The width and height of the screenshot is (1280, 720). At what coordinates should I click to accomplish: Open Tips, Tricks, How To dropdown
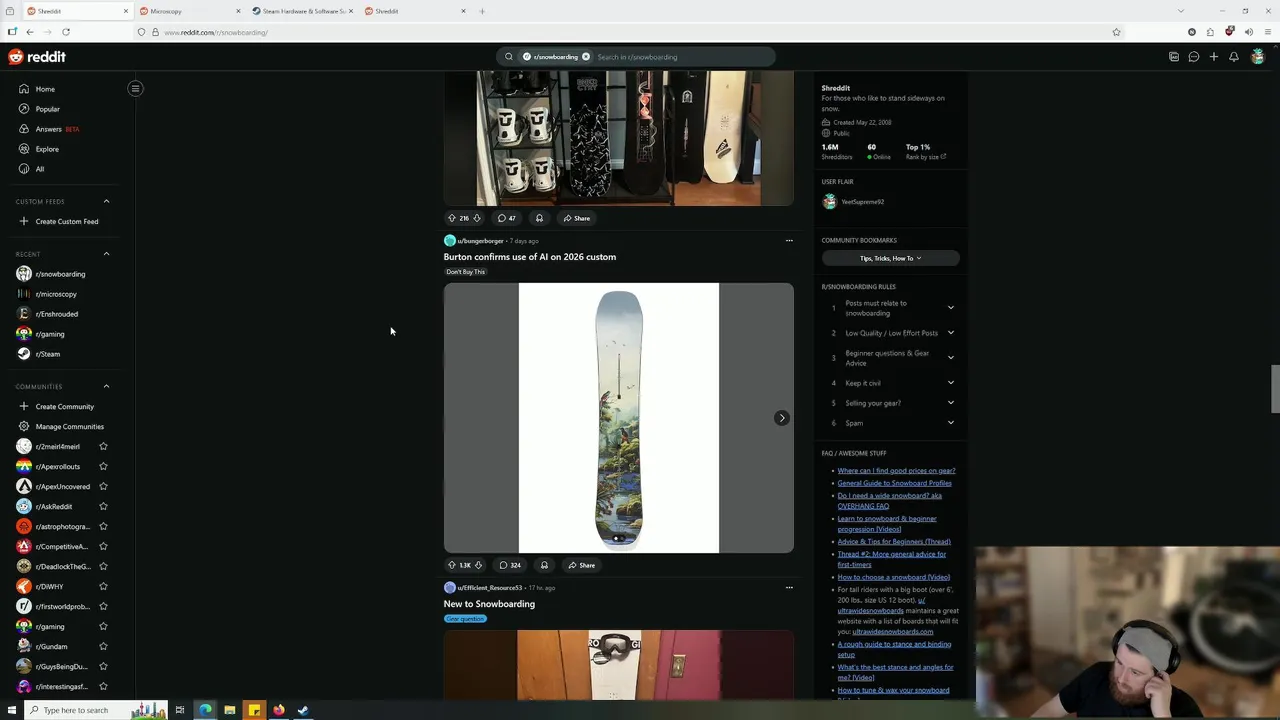[x=890, y=258]
